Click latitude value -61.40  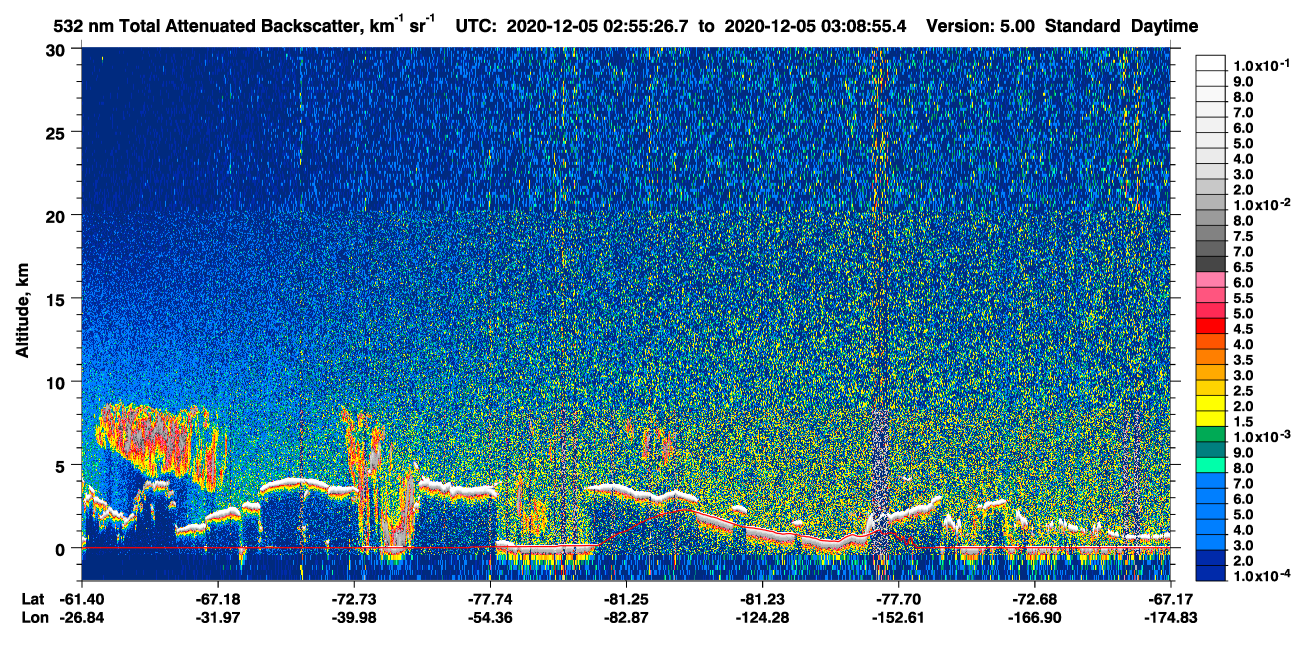pos(83,599)
